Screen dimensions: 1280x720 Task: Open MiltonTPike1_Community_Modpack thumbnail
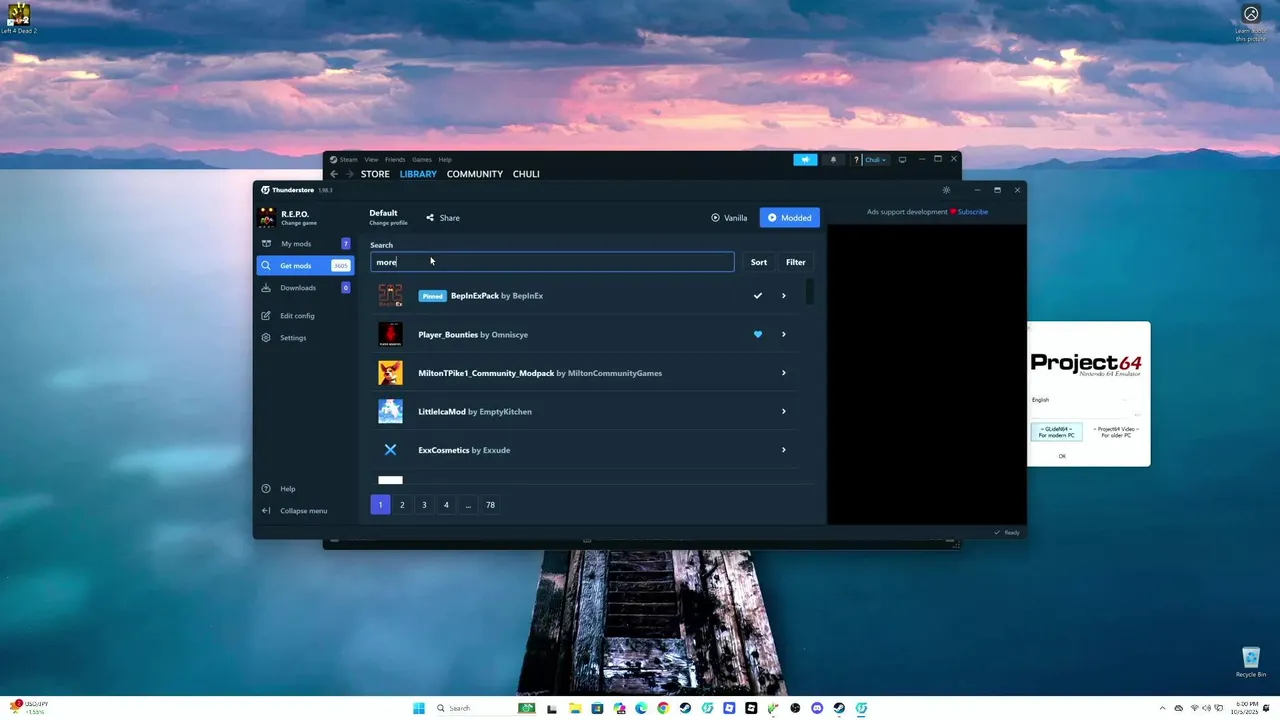click(390, 373)
